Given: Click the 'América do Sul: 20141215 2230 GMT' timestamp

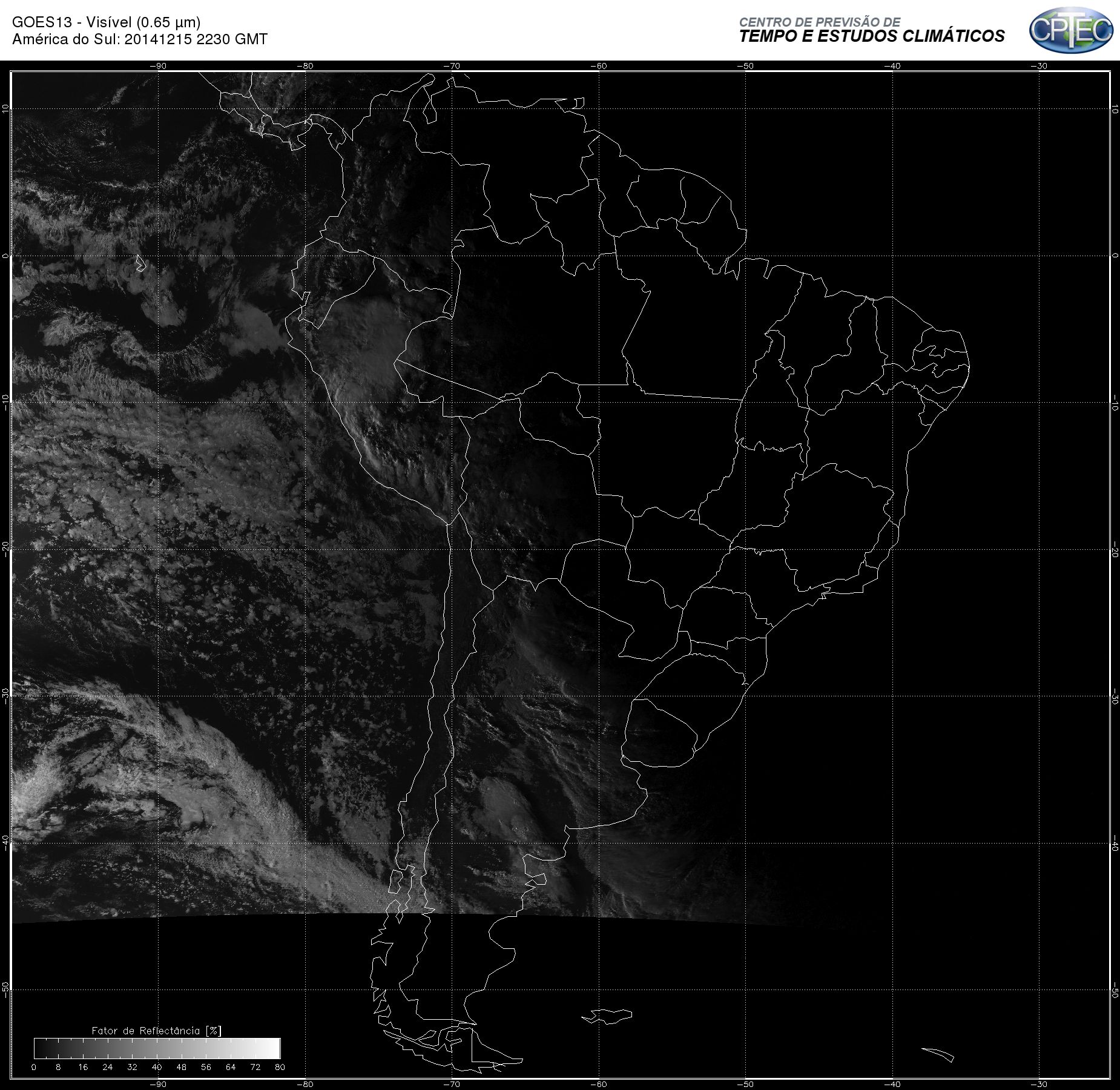Looking at the screenshot, I should [x=140, y=39].
